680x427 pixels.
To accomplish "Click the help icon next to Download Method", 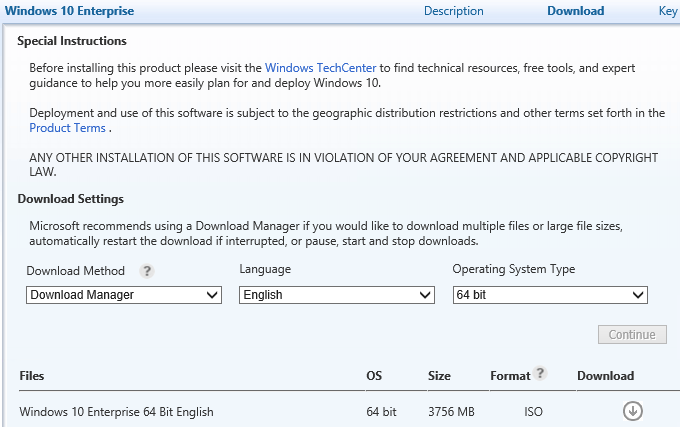I will tap(147, 271).
